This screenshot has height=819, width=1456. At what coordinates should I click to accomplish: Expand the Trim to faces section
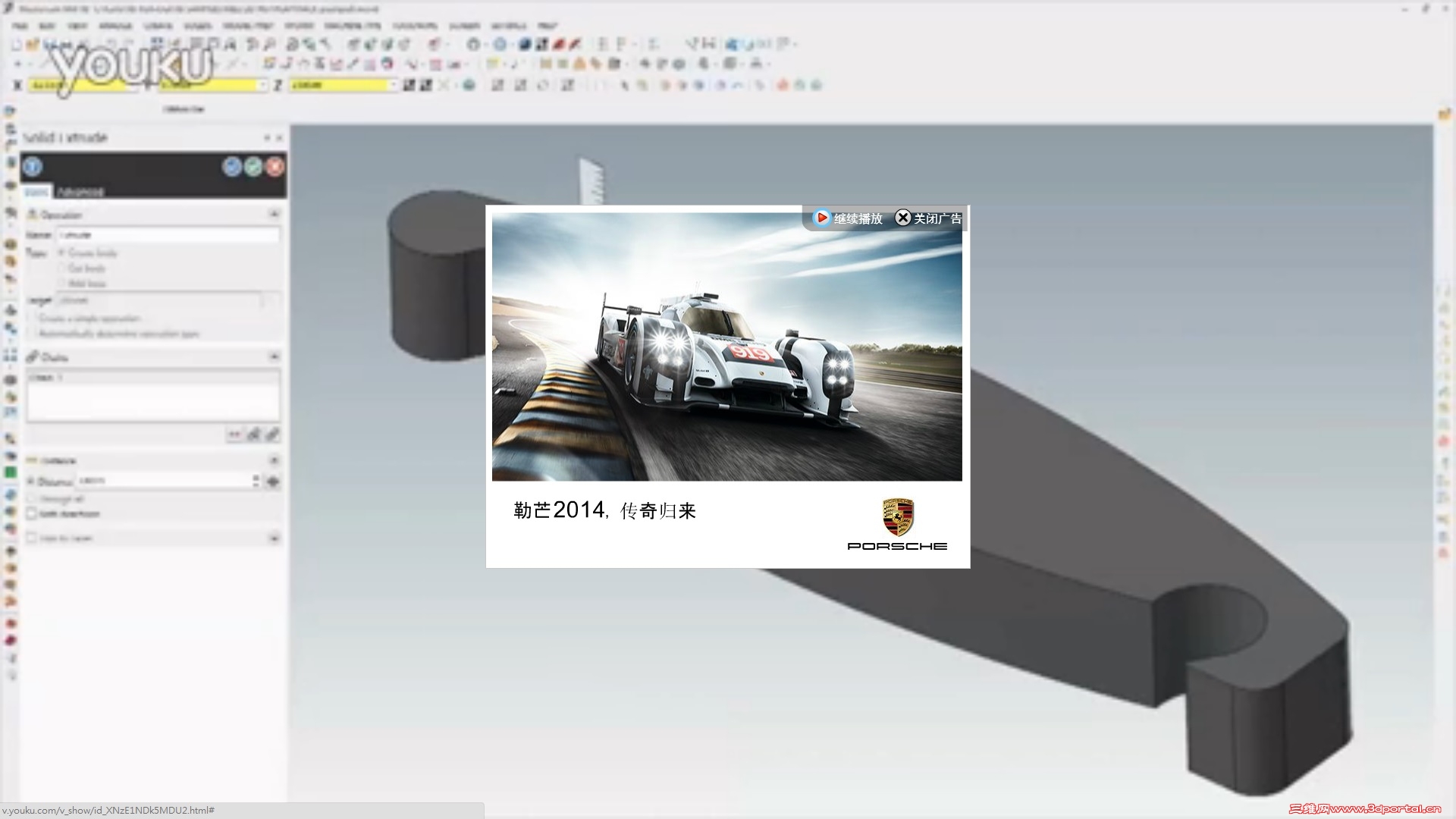coord(274,538)
